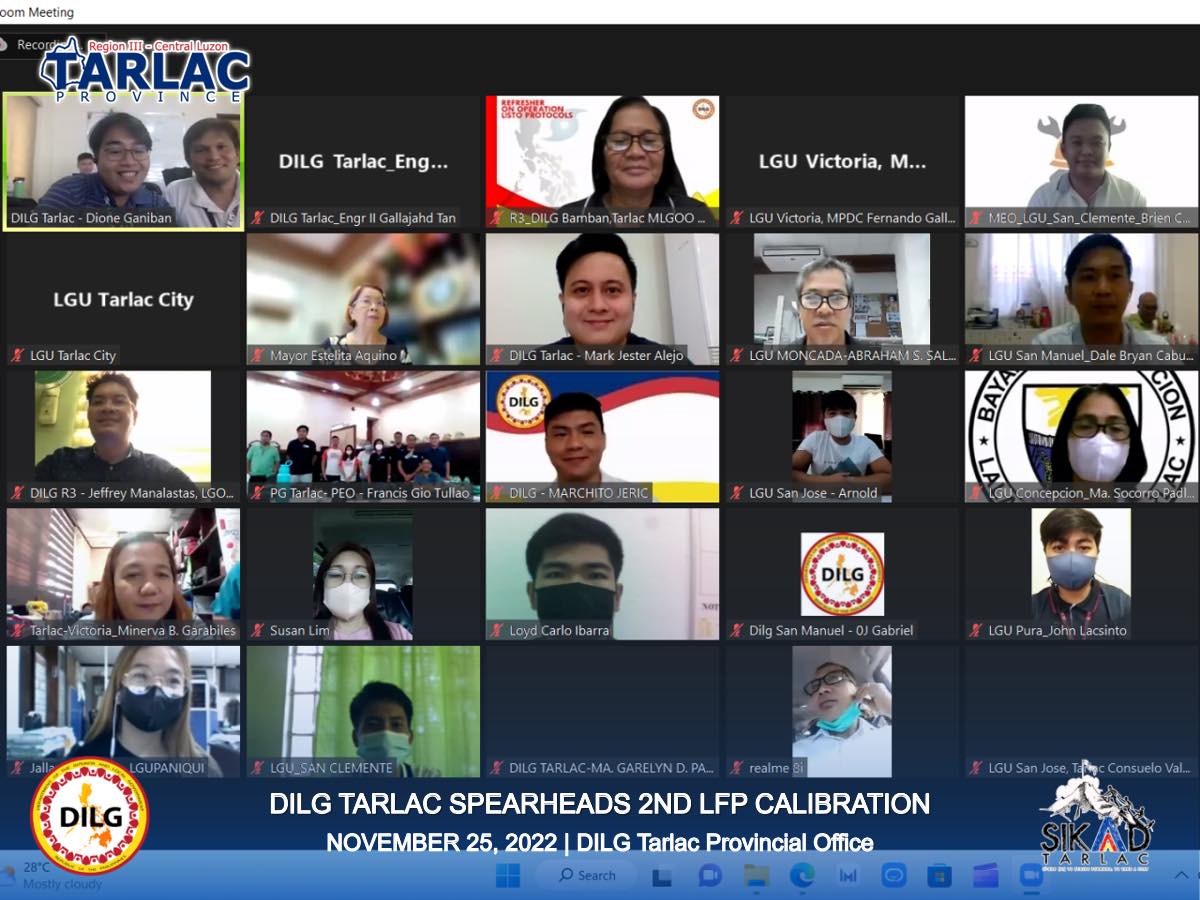Click the large 'LGU Tarlac City' placeholder text
Image resolution: width=1200 pixels, height=900 pixels.
(123, 299)
